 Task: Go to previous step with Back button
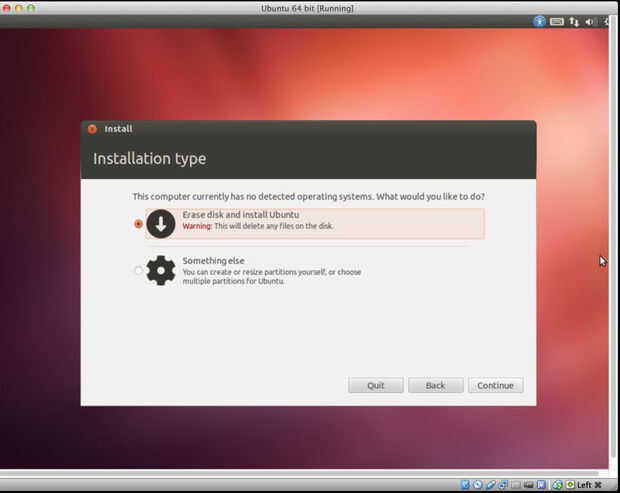[x=435, y=385]
